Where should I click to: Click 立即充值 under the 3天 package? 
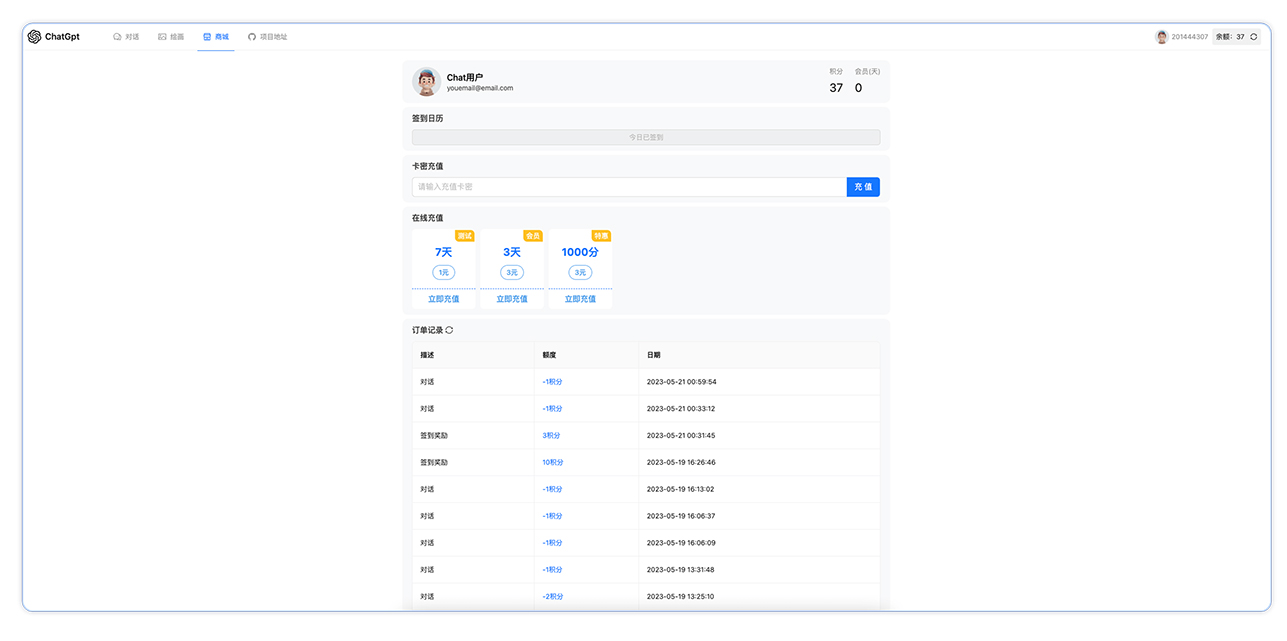point(512,298)
